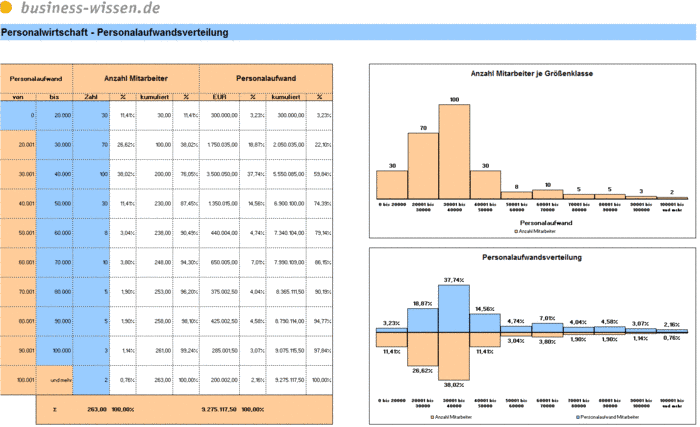Click the Anzahl Mitarbeiter je Größenklasse chart title
Screen dimensions: 700x427
pos(532,74)
